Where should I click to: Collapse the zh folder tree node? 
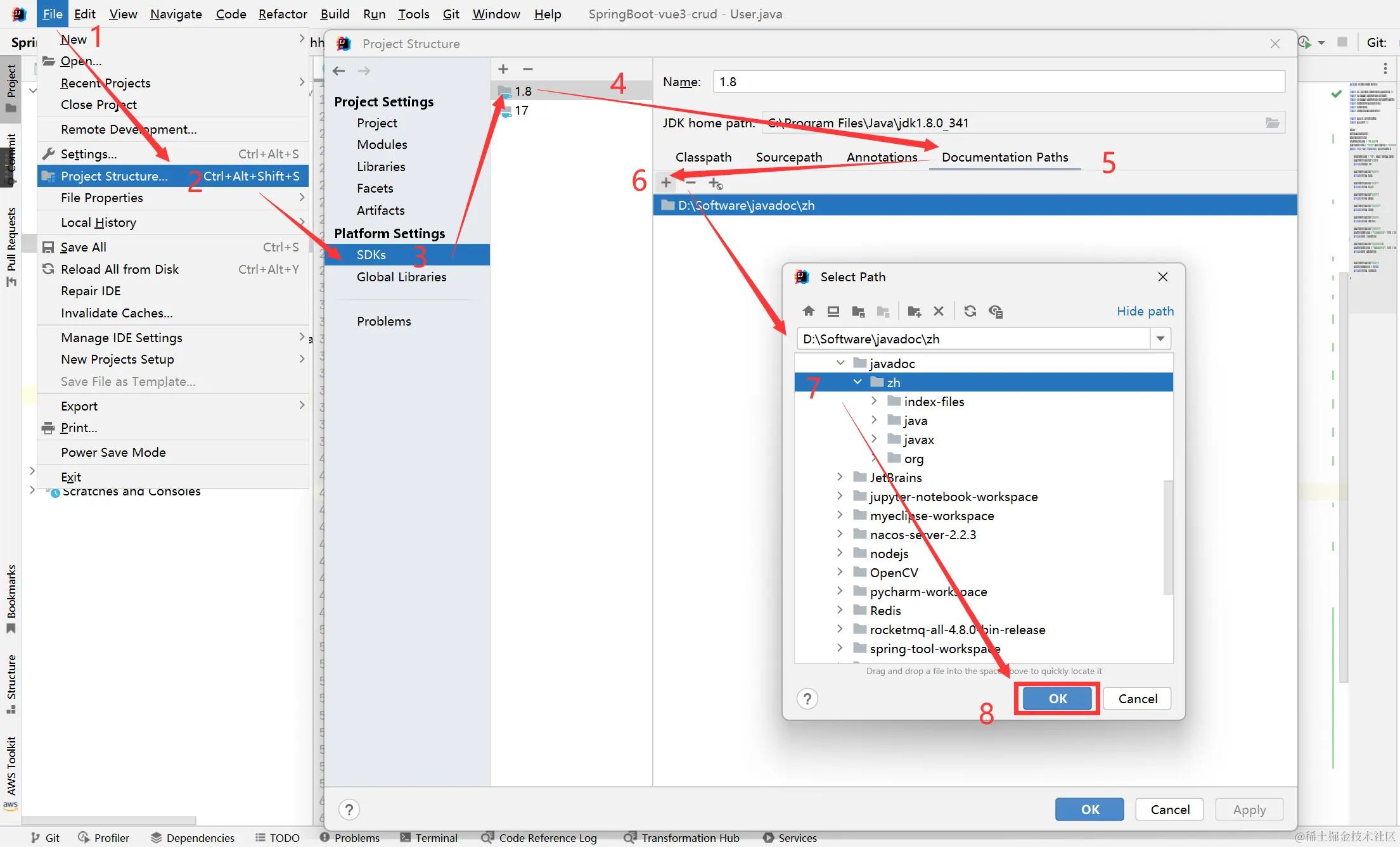click(x=857, y=382)
